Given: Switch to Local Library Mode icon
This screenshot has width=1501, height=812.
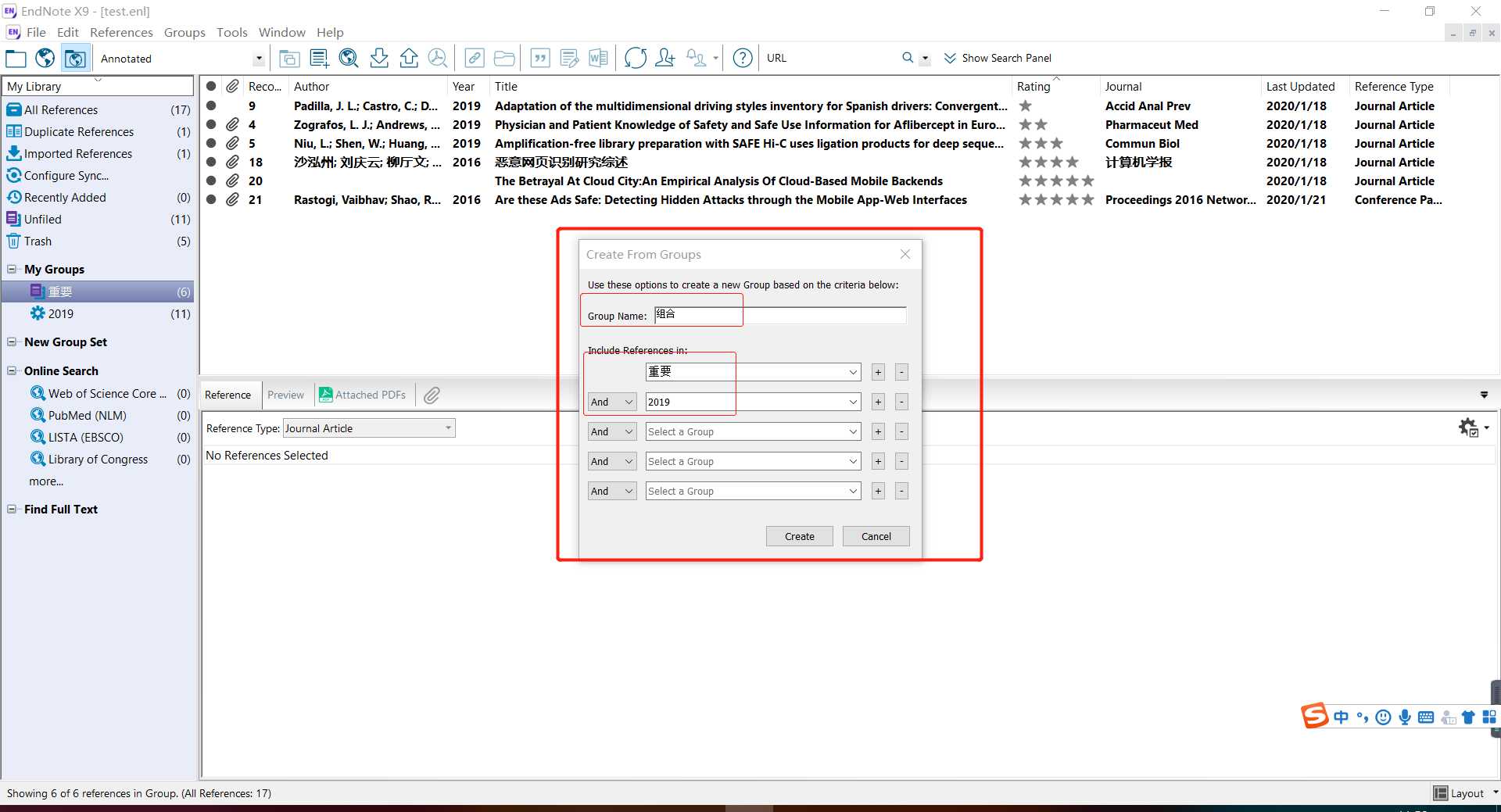Looking at the screenshot, I should click(16, 58).
